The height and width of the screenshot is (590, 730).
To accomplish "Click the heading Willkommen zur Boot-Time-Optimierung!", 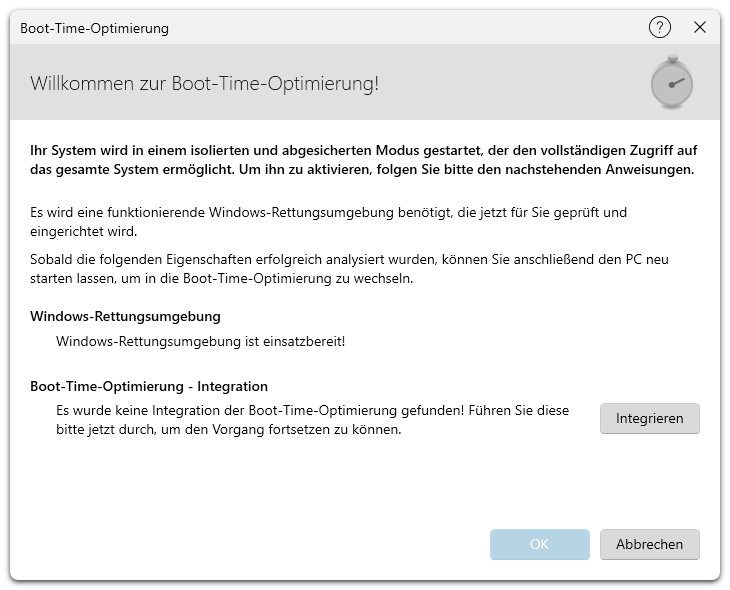I will (205, 83).
